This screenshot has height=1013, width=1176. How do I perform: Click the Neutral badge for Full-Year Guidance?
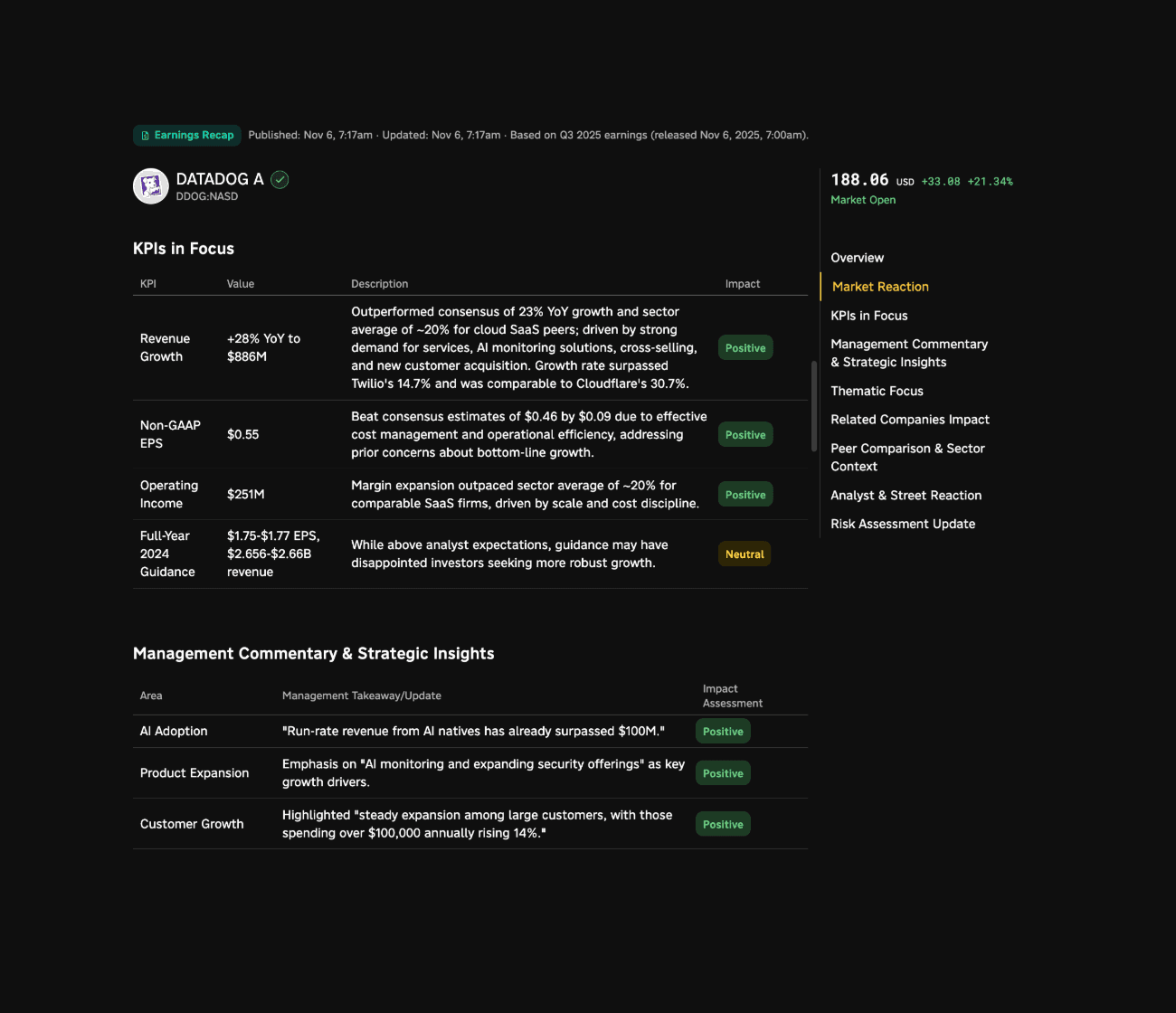point(744,554)
